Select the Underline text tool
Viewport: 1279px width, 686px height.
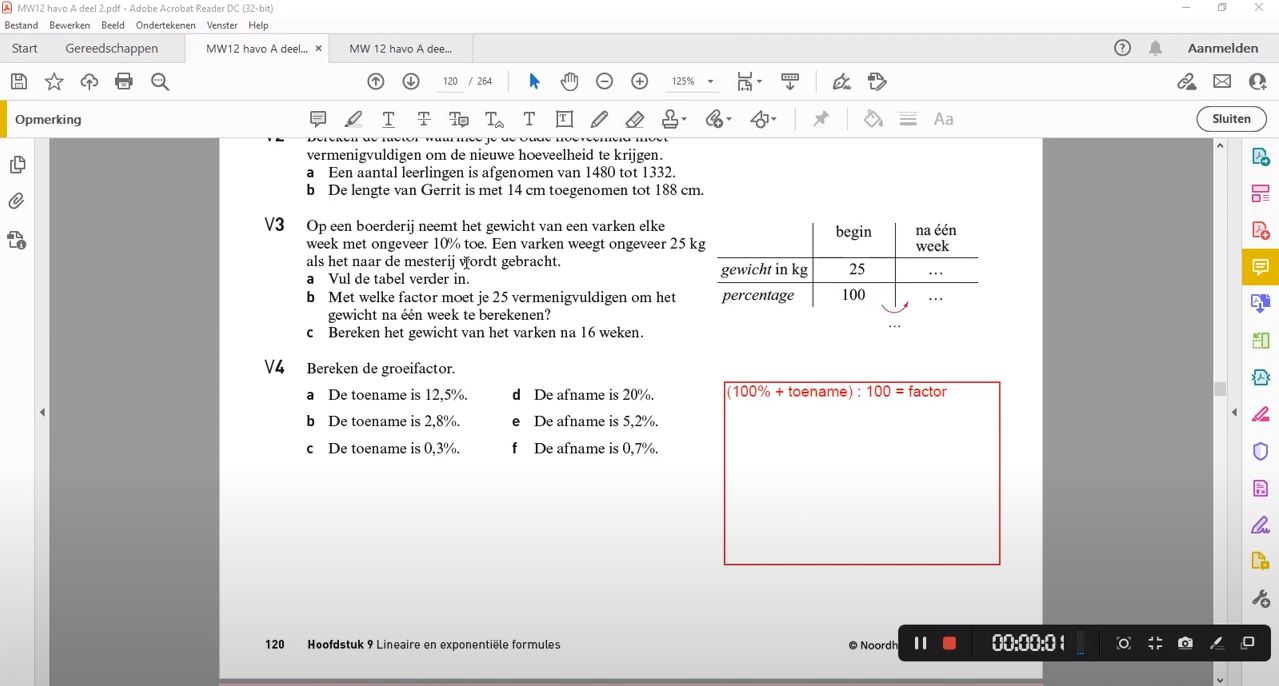point(388,120)
